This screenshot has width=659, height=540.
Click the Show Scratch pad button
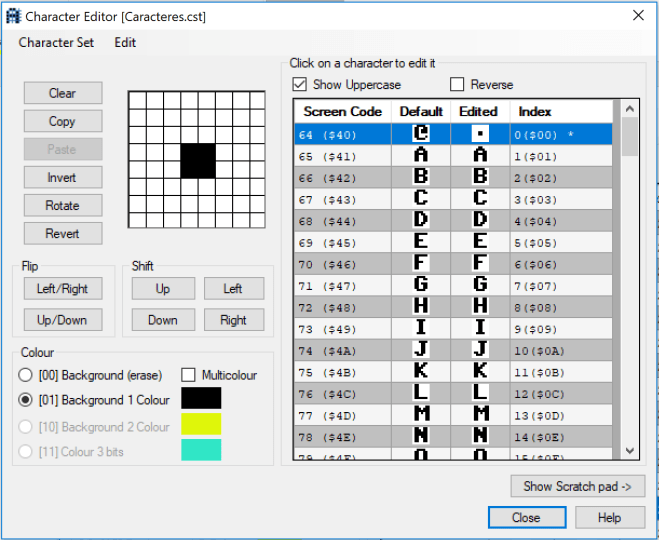[x=577, y=487]
